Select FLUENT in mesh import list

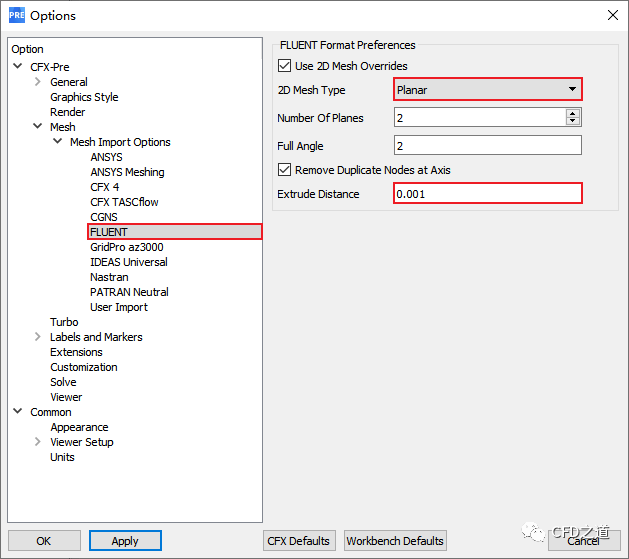click(109, 232)
